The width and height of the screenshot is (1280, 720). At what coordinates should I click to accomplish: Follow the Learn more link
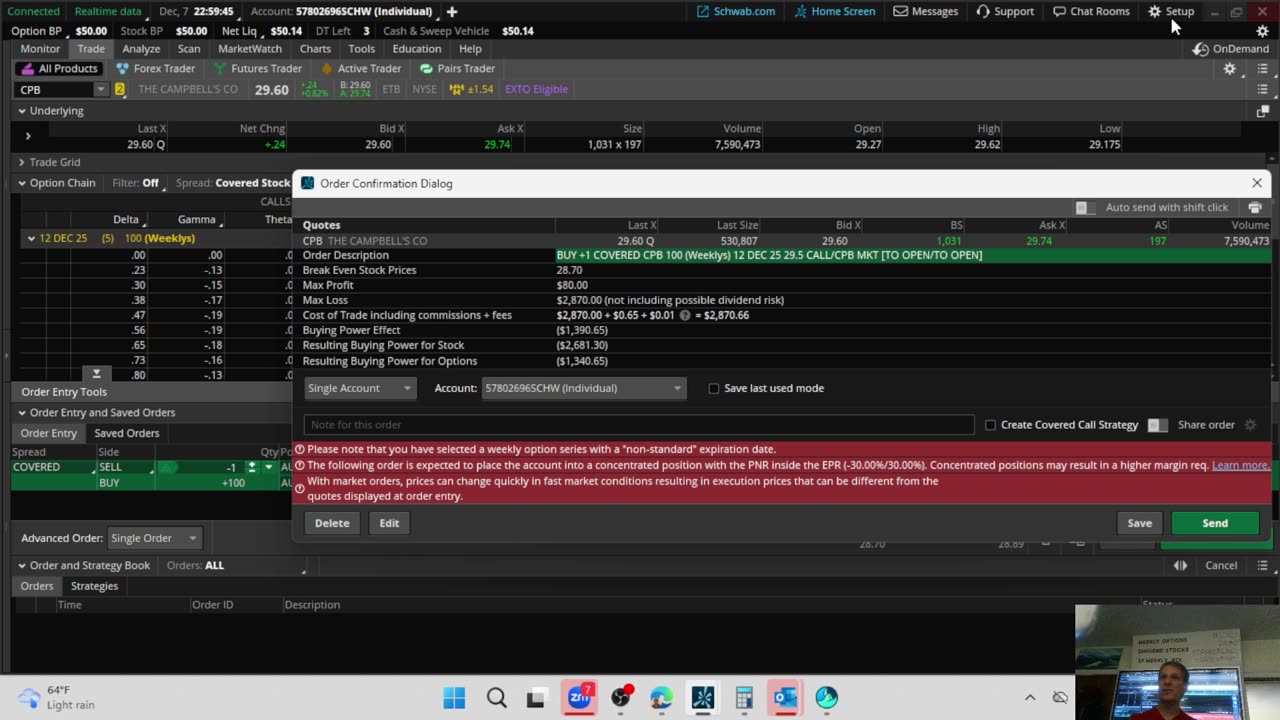pos(1241,465)
